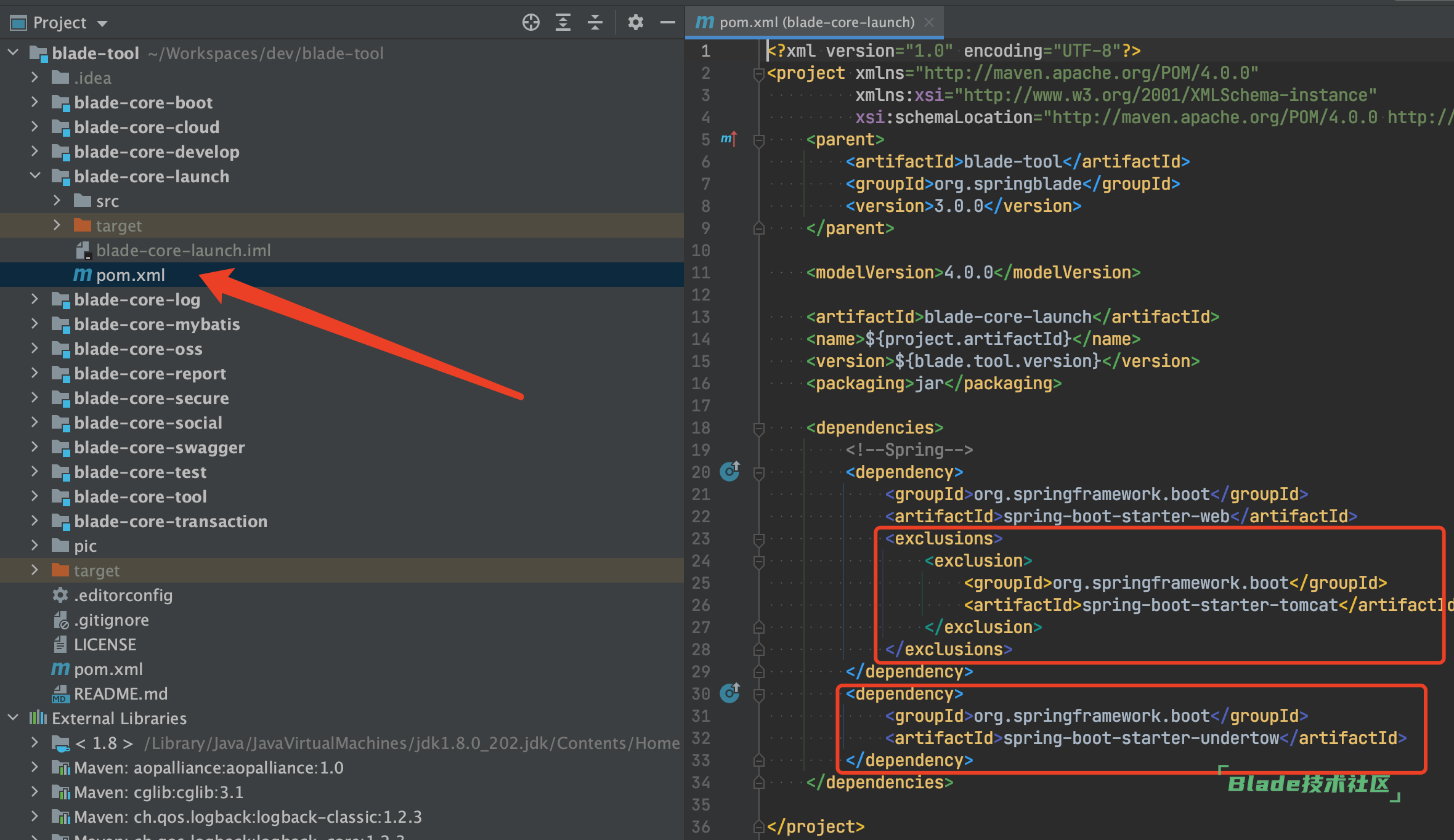Image resolution: width=1454 pixels, height=840 pixels.
Task: Select the pic folder
Action: 85,546
